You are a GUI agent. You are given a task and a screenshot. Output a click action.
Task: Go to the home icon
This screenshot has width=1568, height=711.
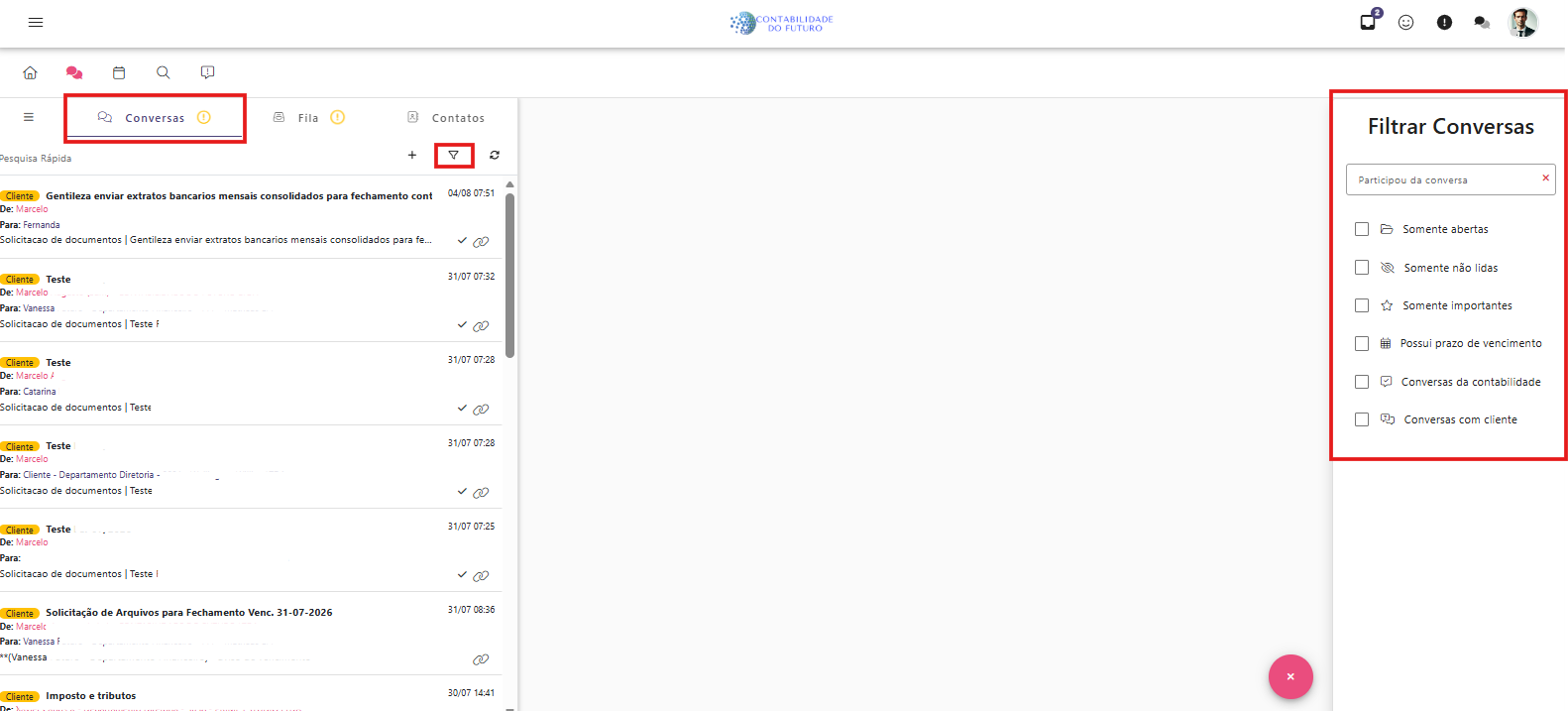[x=30, y=72]
